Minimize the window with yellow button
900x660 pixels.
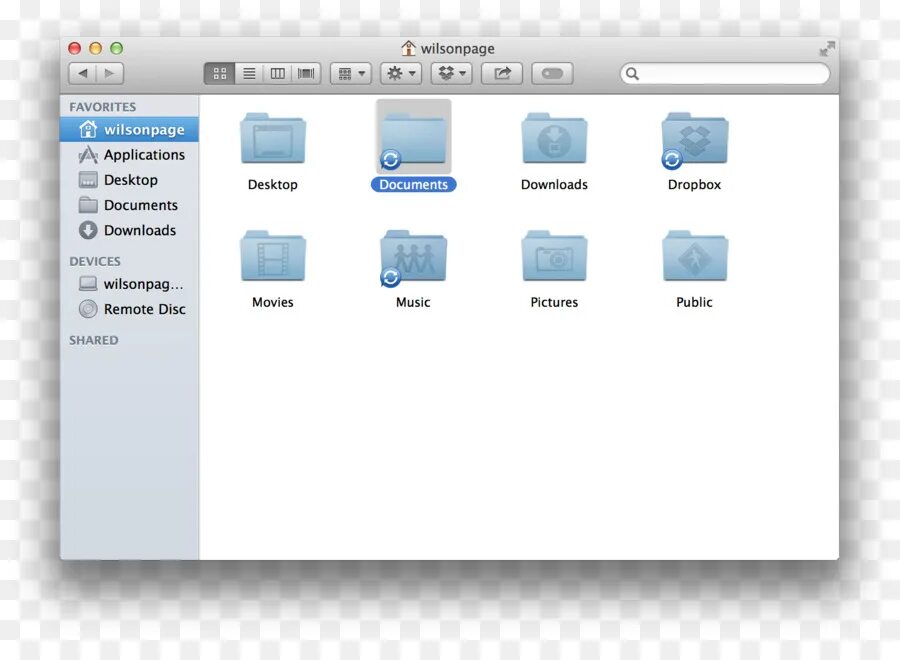pyautogui.click(x=95, y=48)
